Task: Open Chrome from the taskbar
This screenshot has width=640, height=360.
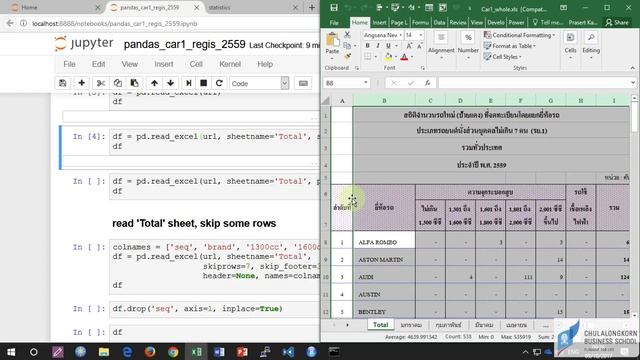Action: [x=173, y=351]
